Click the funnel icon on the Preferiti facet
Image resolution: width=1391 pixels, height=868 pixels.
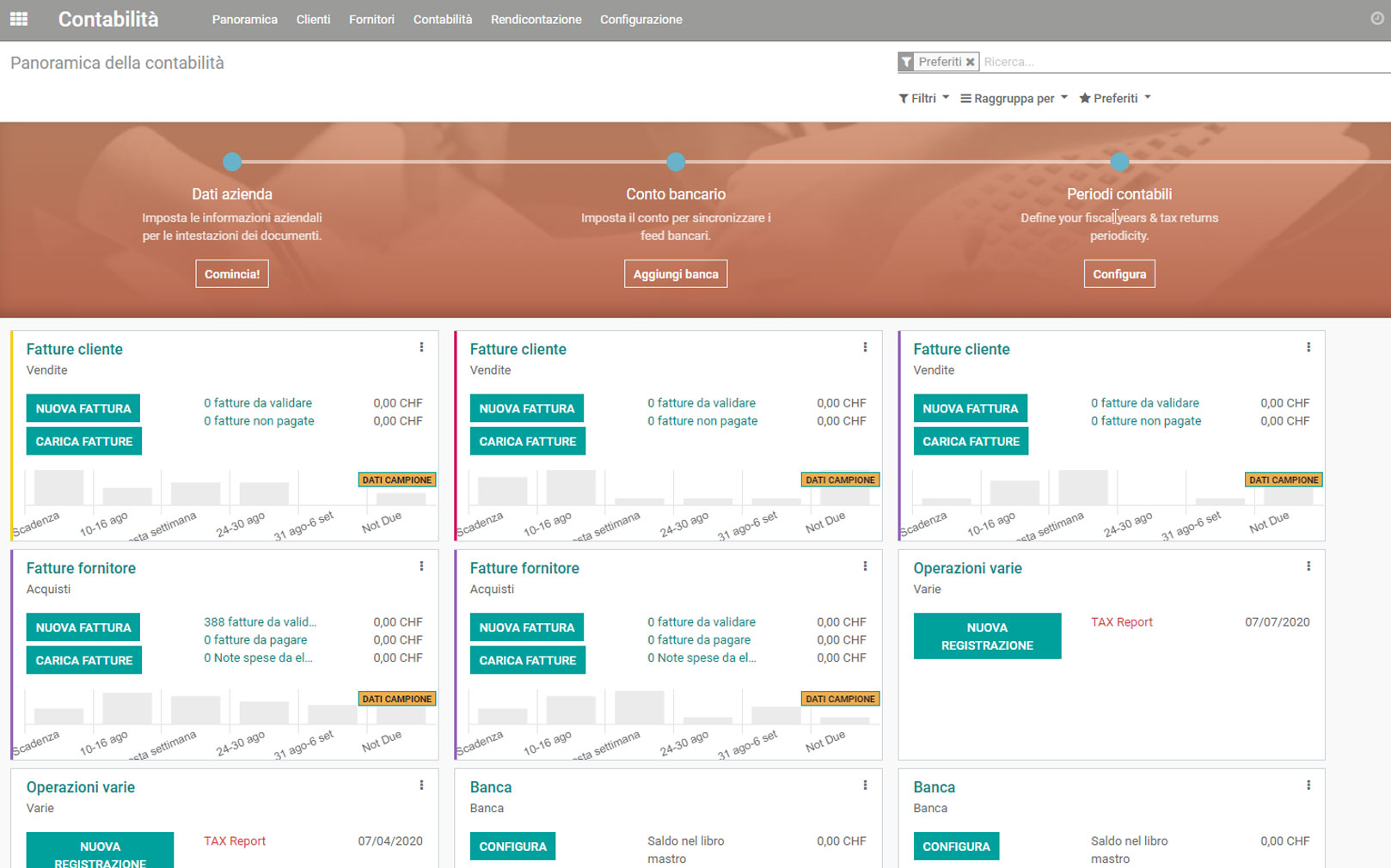point(907,62)
